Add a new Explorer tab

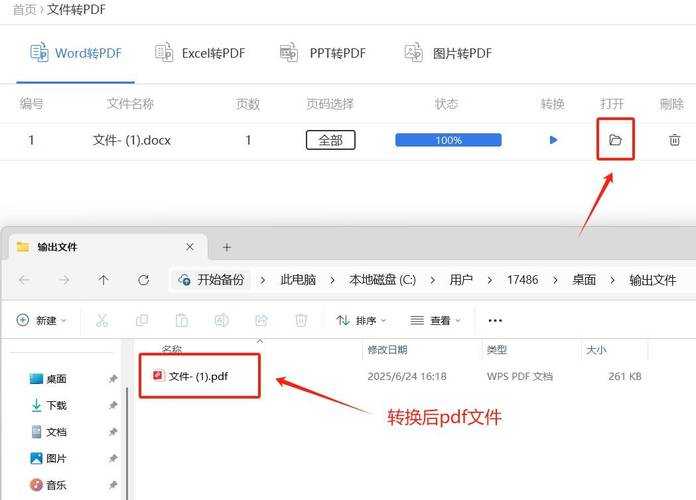[x=226, y=247]
